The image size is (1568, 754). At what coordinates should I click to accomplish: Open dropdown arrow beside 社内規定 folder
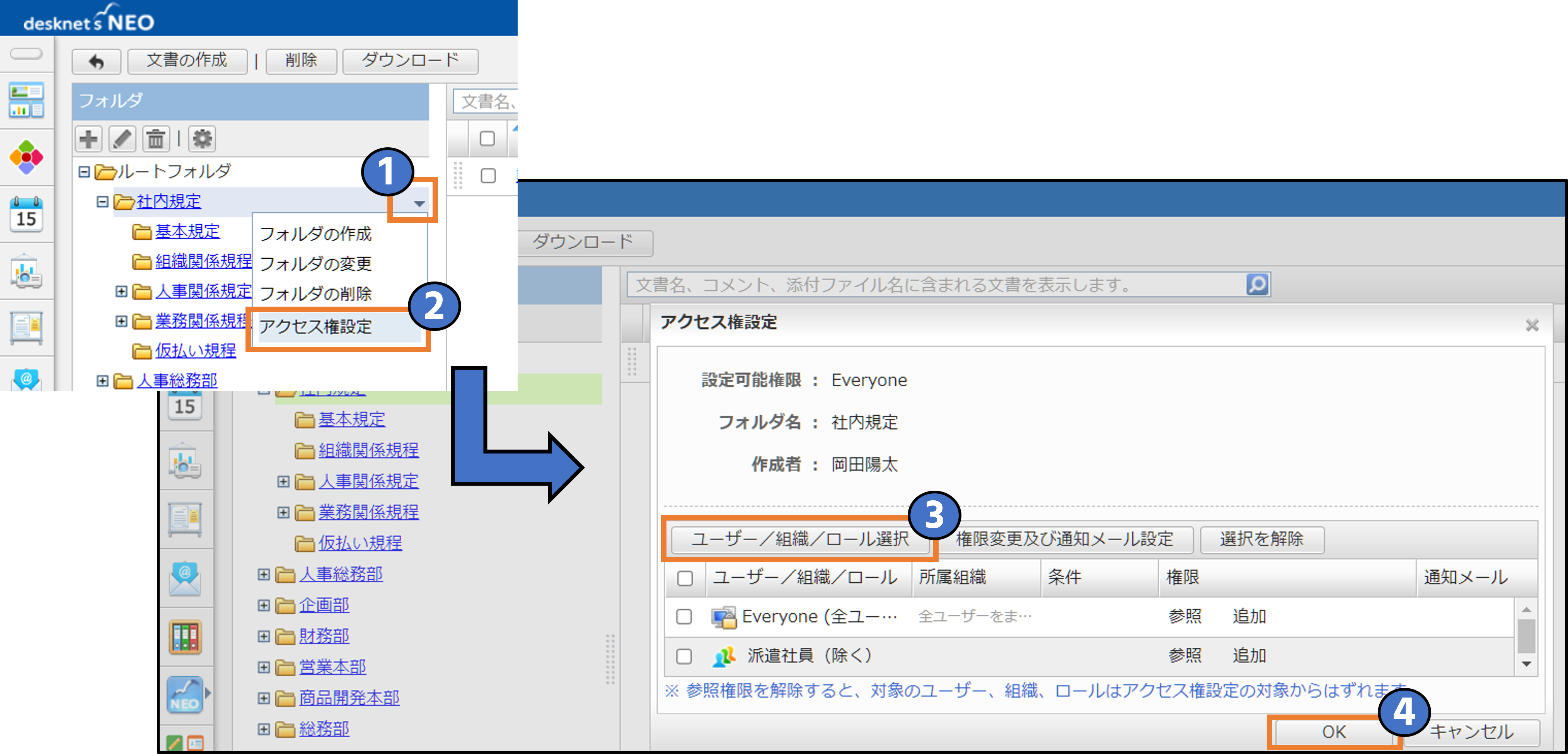pyautogui.click(x=419, y=203)
